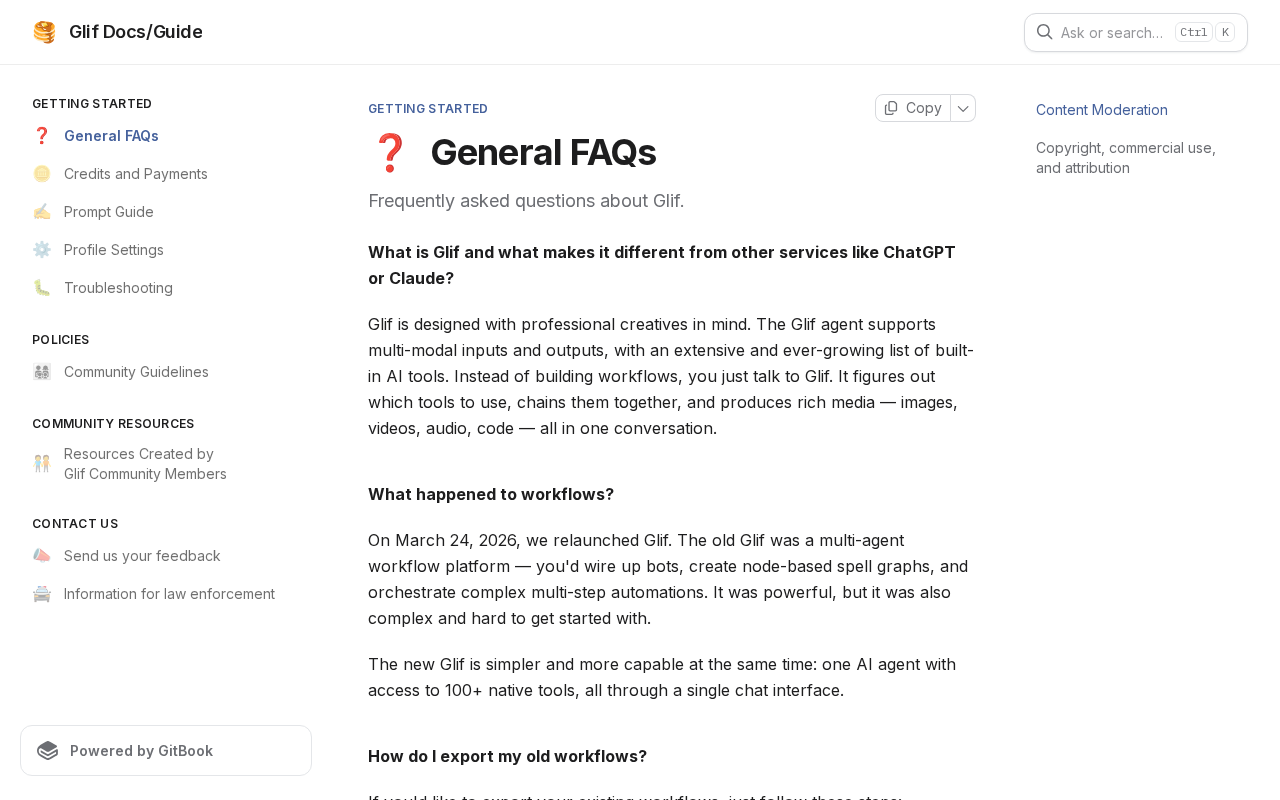Open the Prompt Guide page
Viewport: 1280px width, 800px height.
(109, 212)
